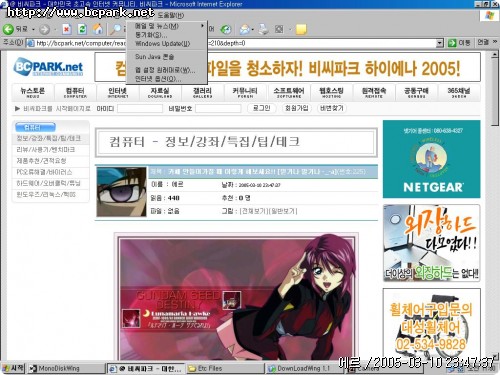
Task: Select 동기화(S)... menu entry
Action: [167, 35]
